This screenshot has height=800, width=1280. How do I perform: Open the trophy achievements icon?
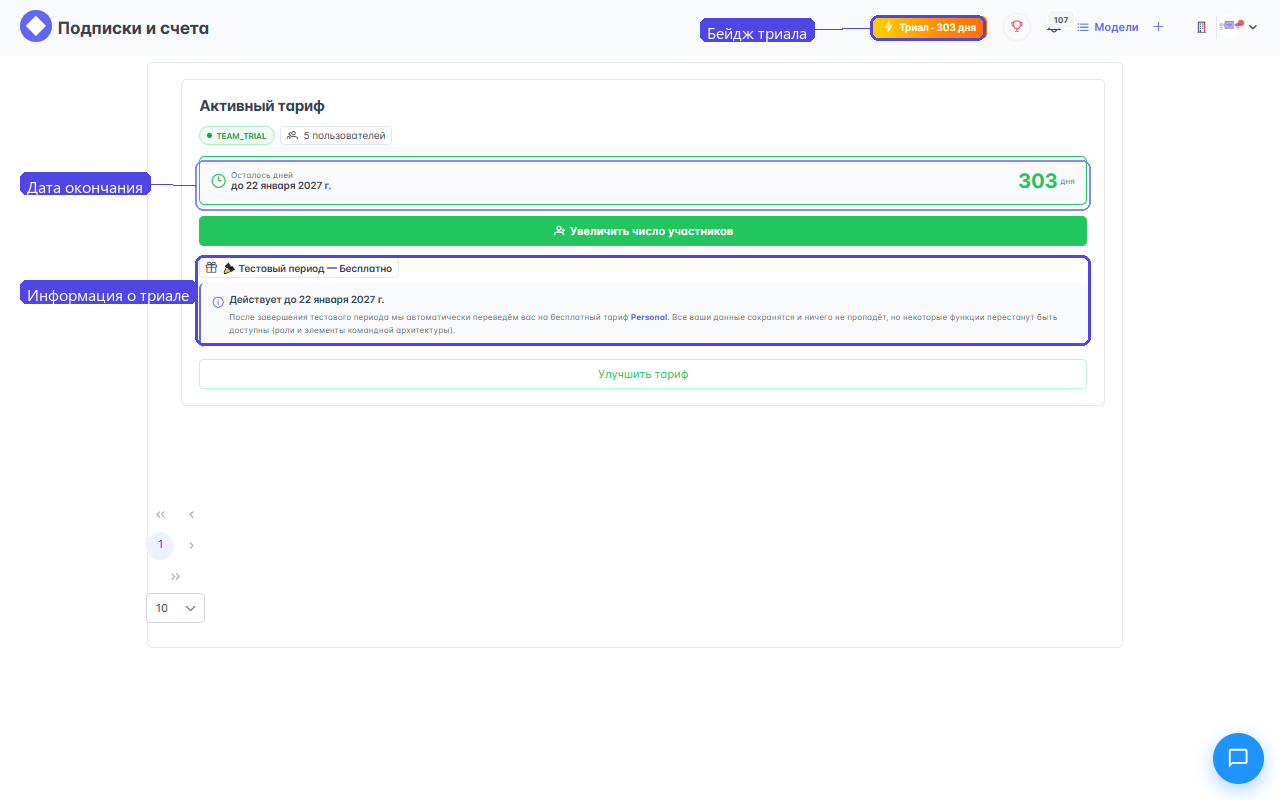1016,27
